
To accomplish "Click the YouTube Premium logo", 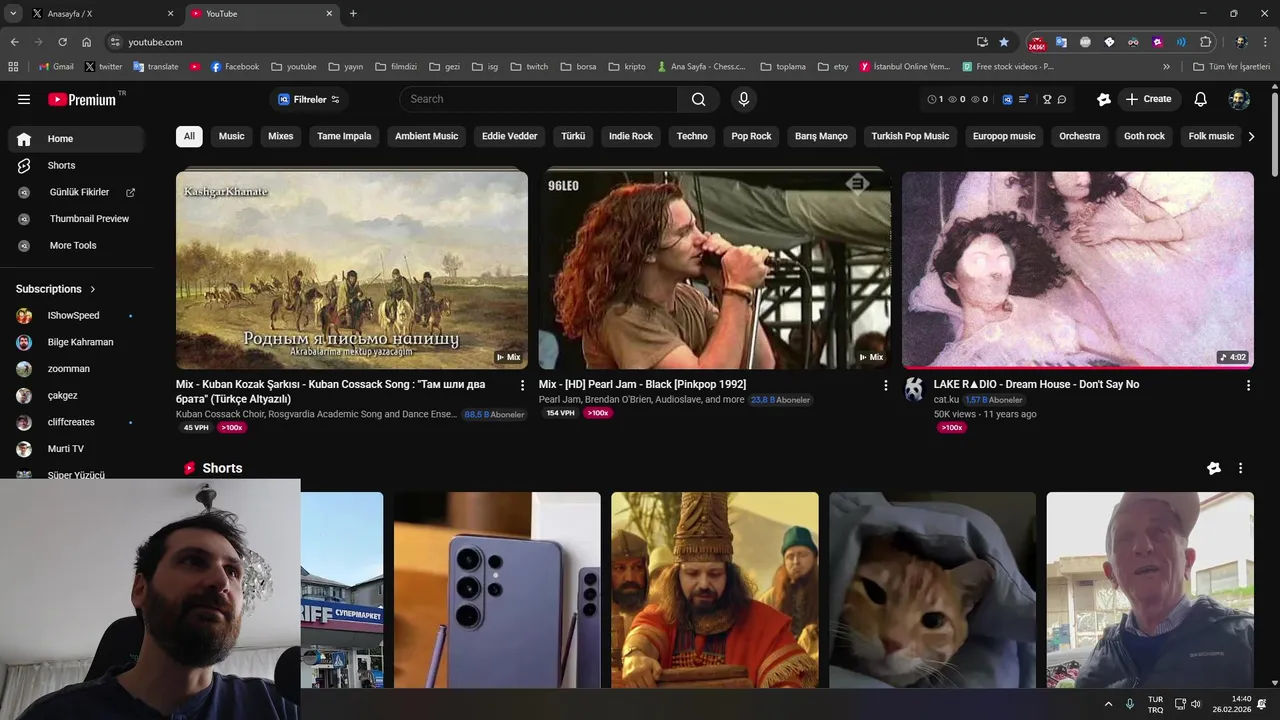I will pyautogui.click(x=82, y=99).
